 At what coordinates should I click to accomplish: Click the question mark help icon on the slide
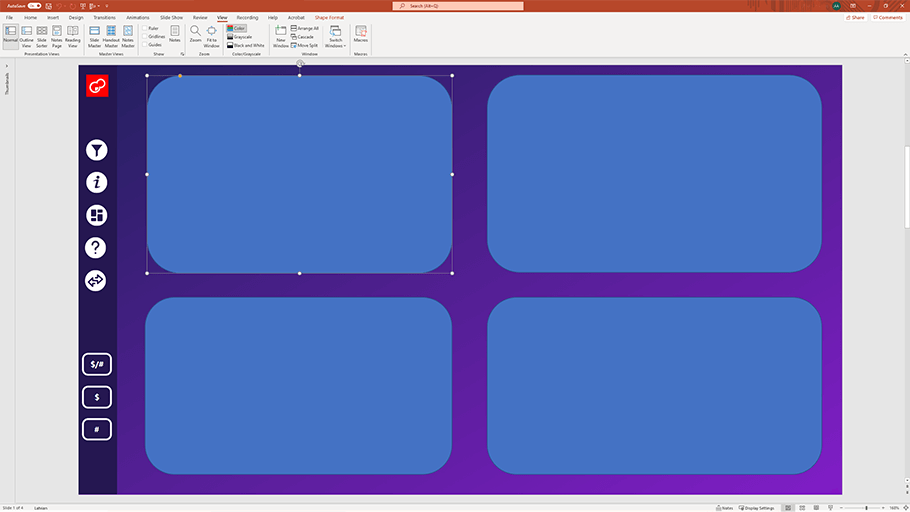coord(96,248)
